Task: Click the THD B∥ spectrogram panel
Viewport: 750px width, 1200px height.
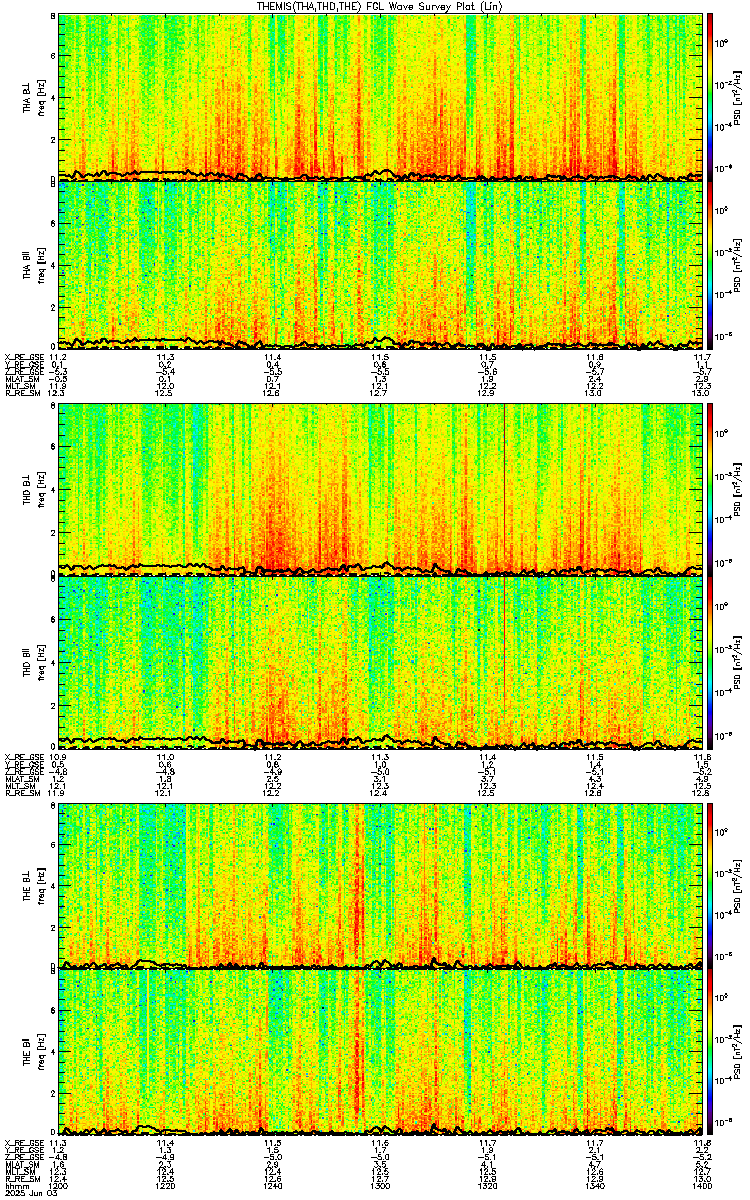Action: 380,661
